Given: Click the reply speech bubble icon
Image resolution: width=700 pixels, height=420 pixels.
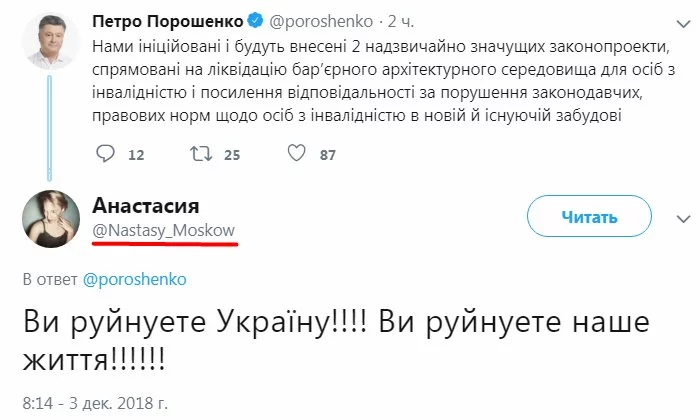Looking at the screenshot, I should [x=105, y=154].
